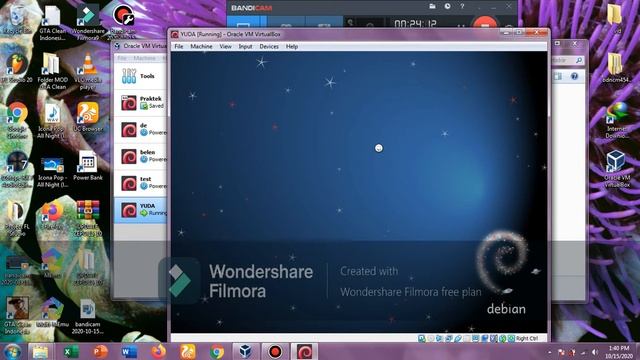The height and width of the screenshot is (360, 640).
Task: Open the File menu in the YUDA VM window
Action: pos(179,47)
